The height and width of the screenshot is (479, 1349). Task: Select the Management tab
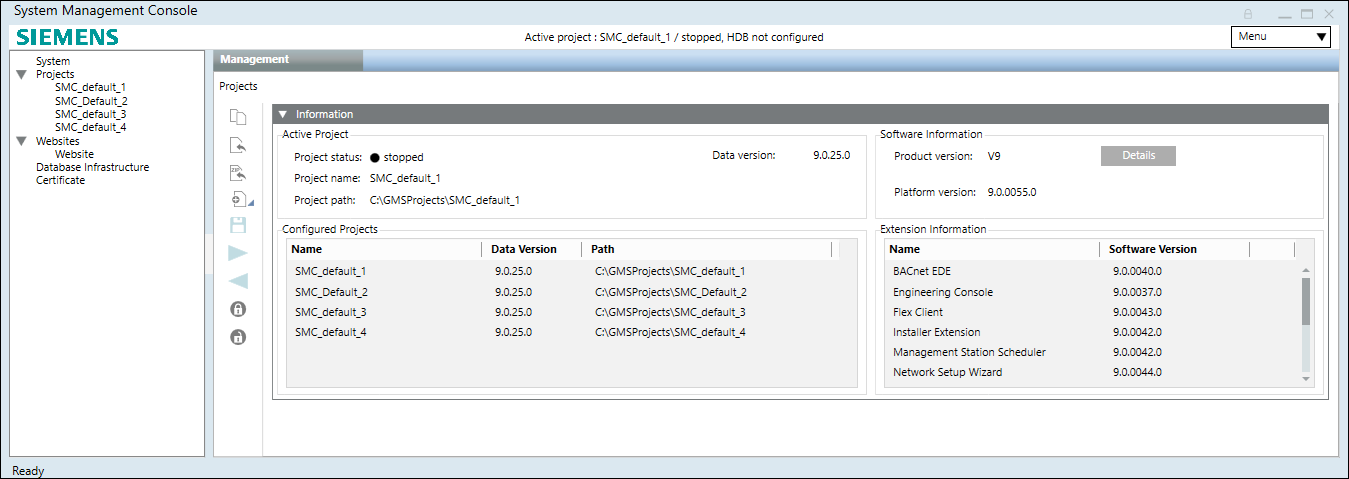click(x=288, y=59)
